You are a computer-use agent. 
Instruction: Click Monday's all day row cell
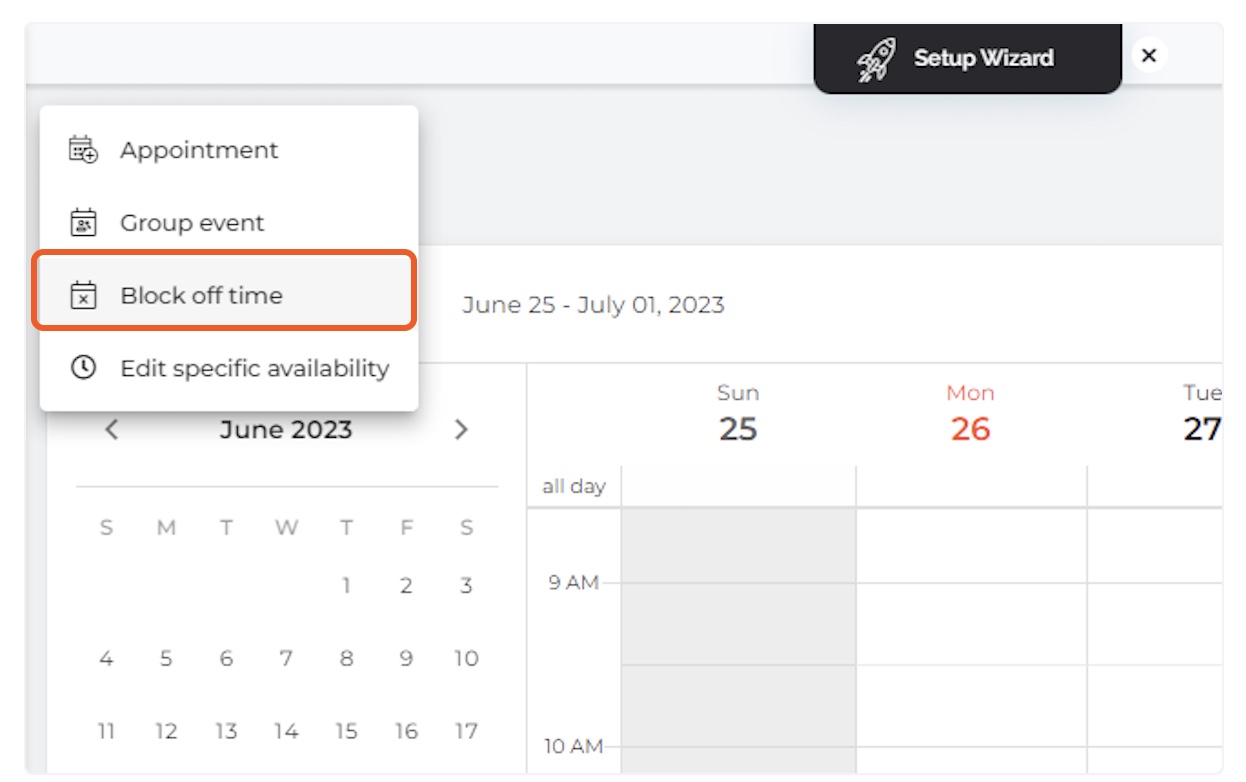pyautogui.click(x=971, y=486)
